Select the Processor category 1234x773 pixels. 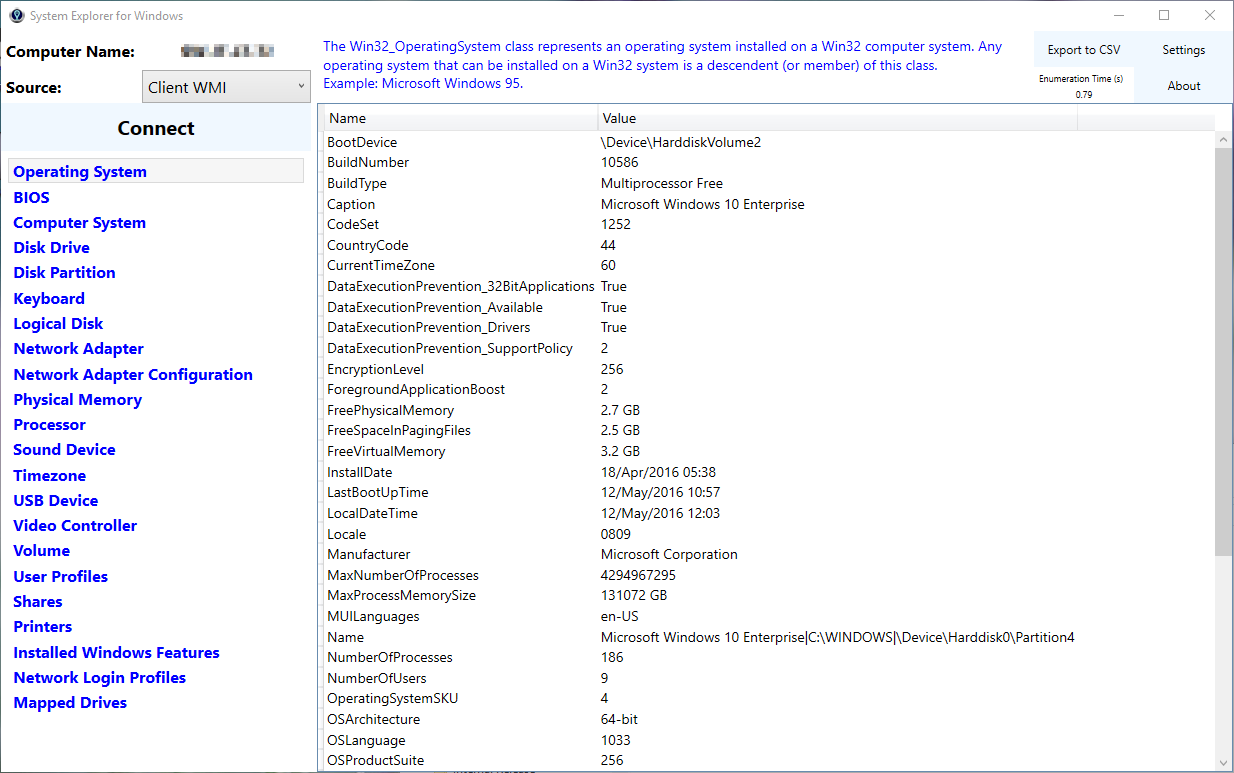coord(49,425)
